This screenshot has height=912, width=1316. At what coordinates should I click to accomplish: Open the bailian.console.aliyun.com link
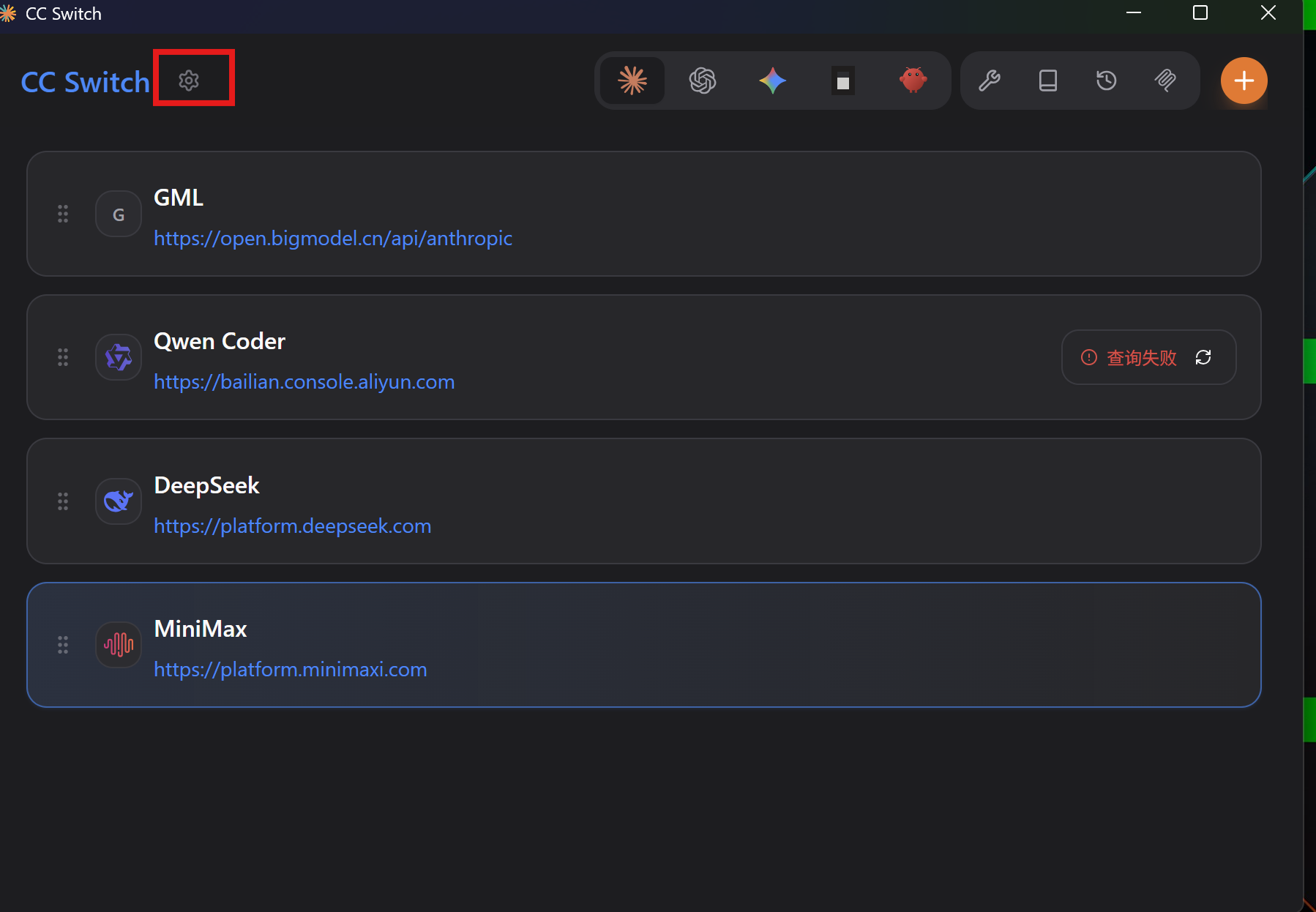click(304, 382)
